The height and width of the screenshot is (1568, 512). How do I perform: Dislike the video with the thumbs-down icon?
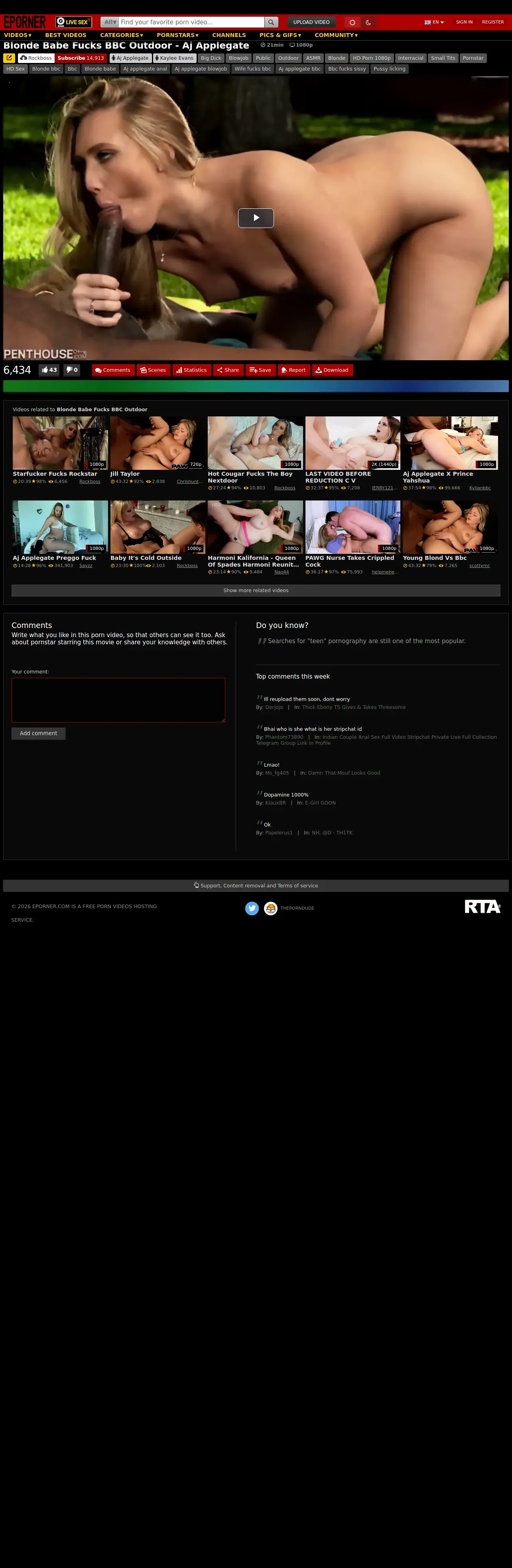pos(72,370)
